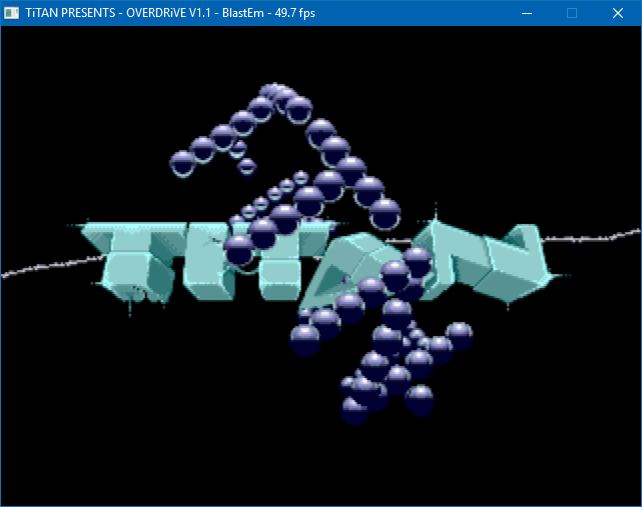Click the BlastEm app icon in title bar
Viewport: 642px width, 507px height.
pos(11,13)
